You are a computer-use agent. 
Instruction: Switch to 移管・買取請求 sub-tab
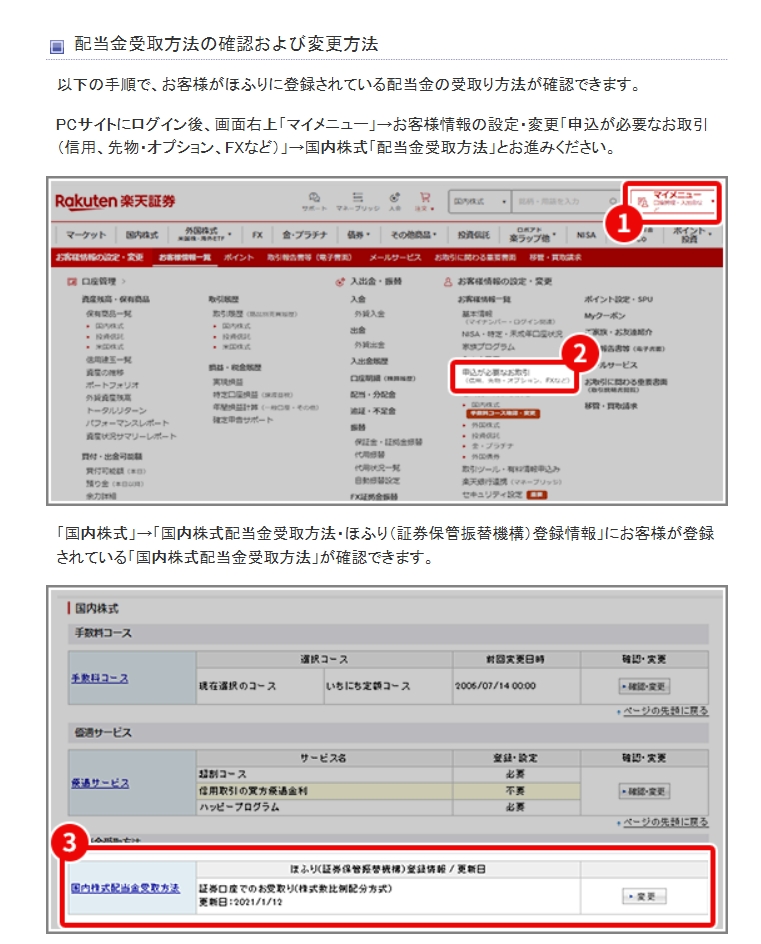555,258
